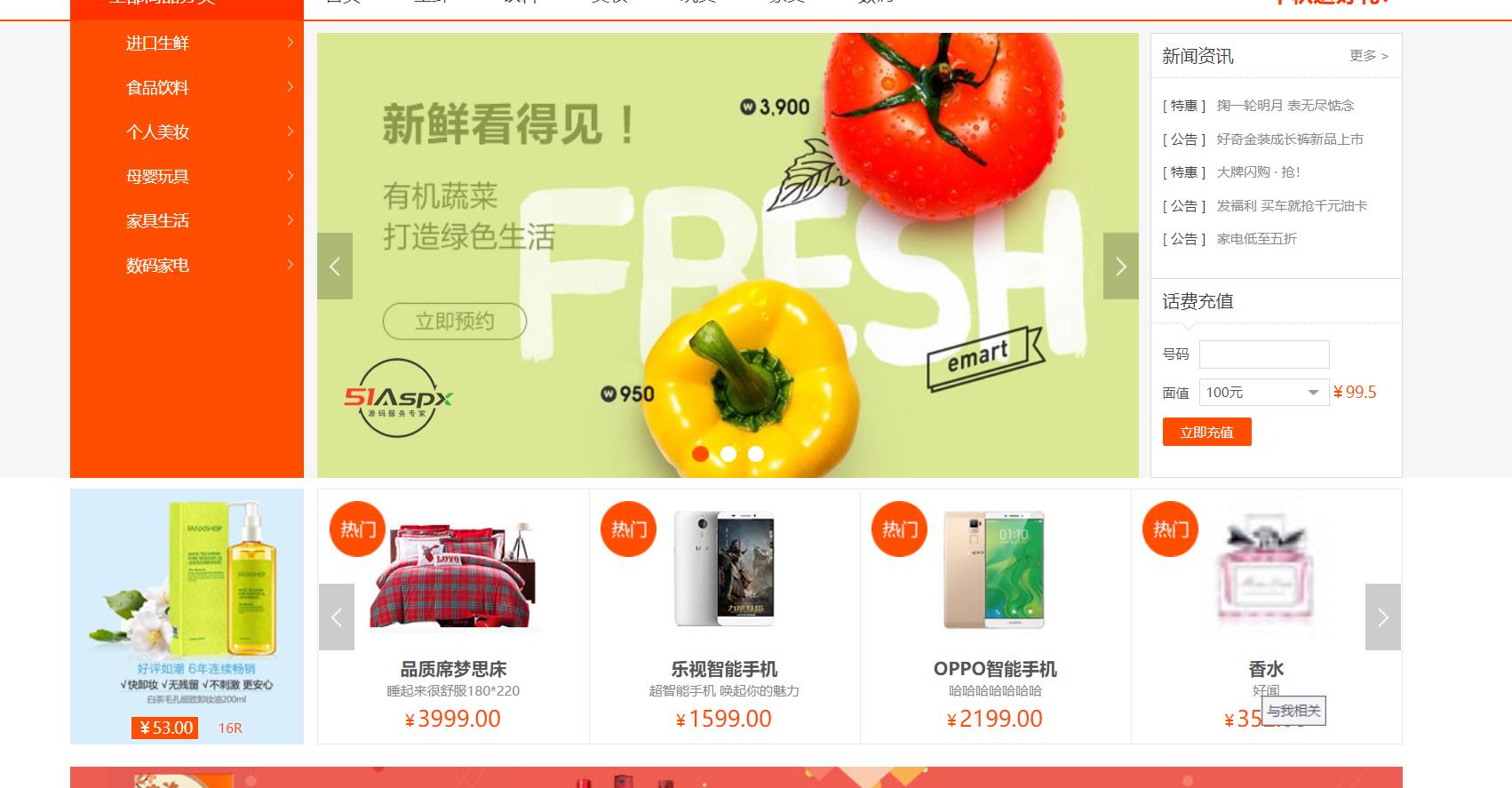Open the 面值 100元 dropdown
The image size is (1512, 788).
point(1264,393)
